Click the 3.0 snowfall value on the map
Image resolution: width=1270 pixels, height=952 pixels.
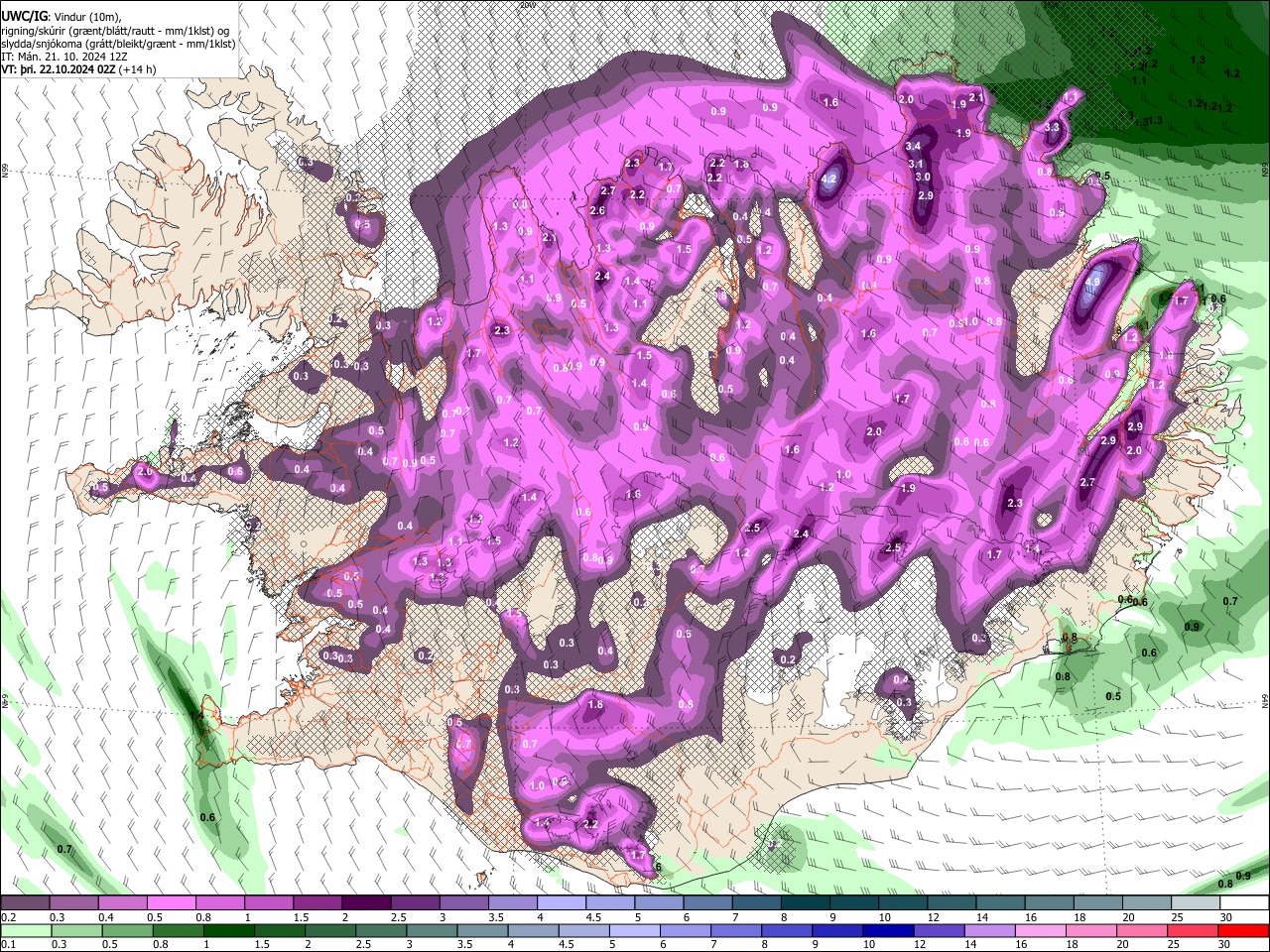(x=923, y=178)
